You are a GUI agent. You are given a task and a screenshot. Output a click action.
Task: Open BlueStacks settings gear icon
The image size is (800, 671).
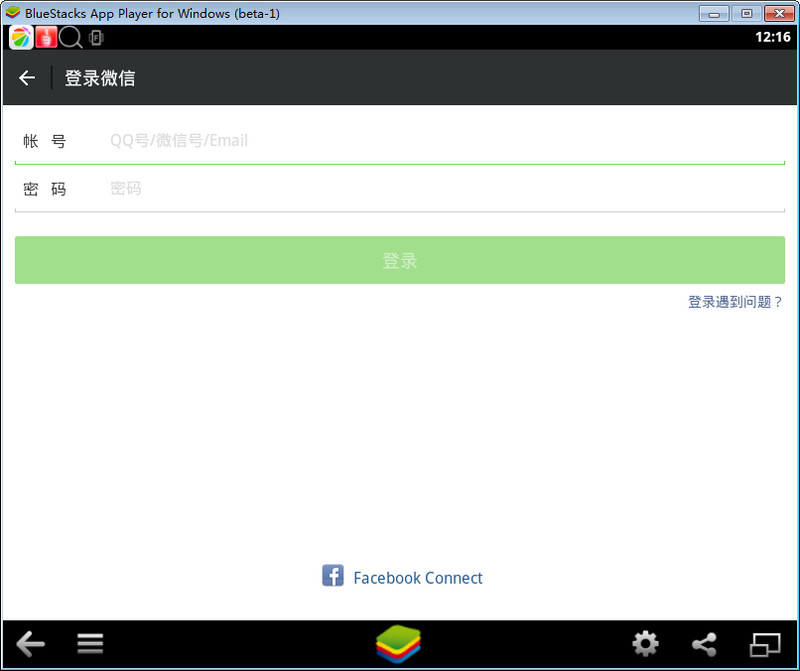pos(645,644)
